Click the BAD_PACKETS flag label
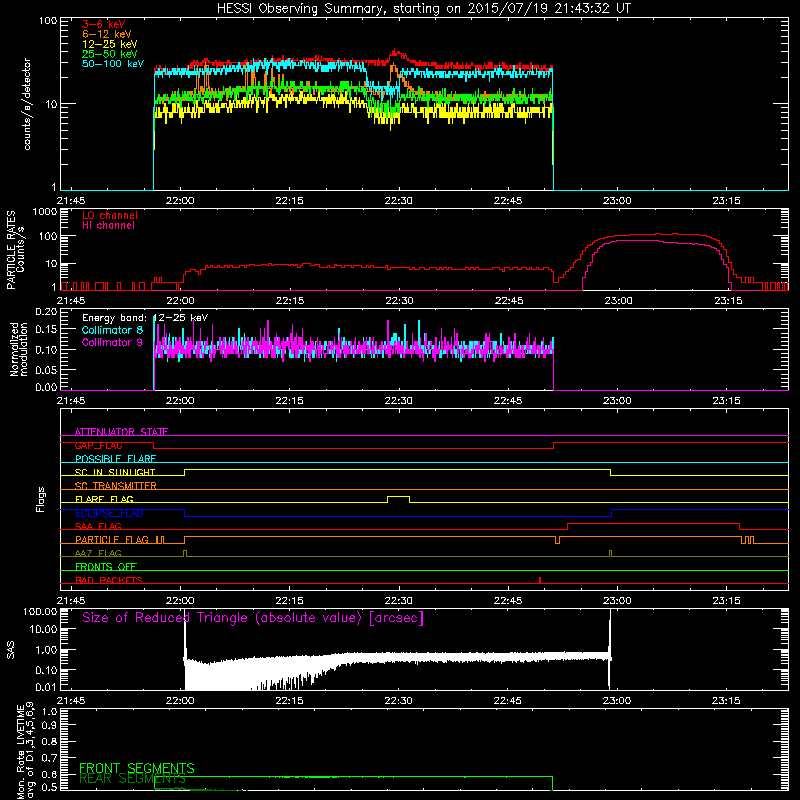Screen dimensions: 800x800 pos(109,581)
